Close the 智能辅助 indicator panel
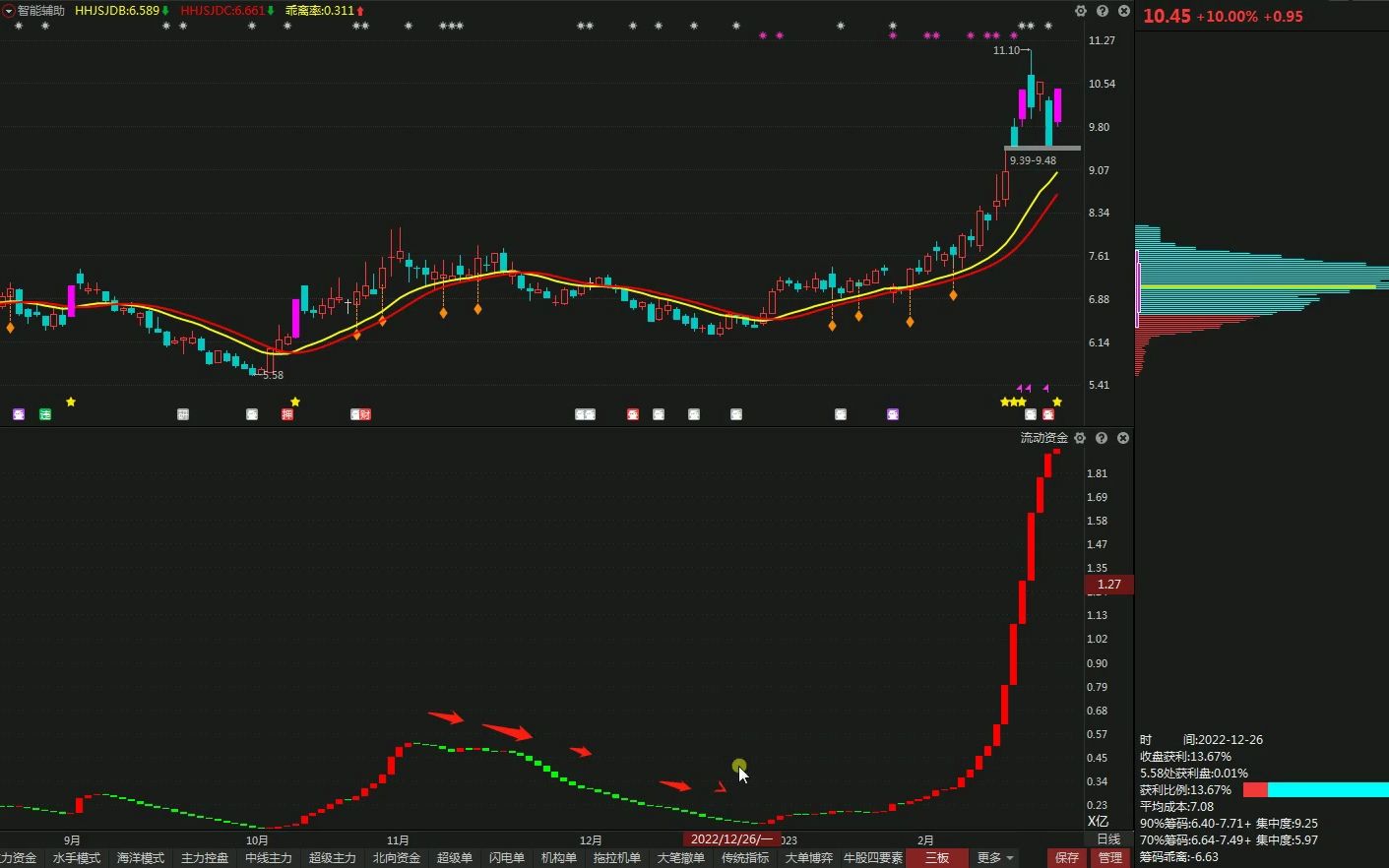The width and height of the screenshot is (1389, 868). point(1124,11)
